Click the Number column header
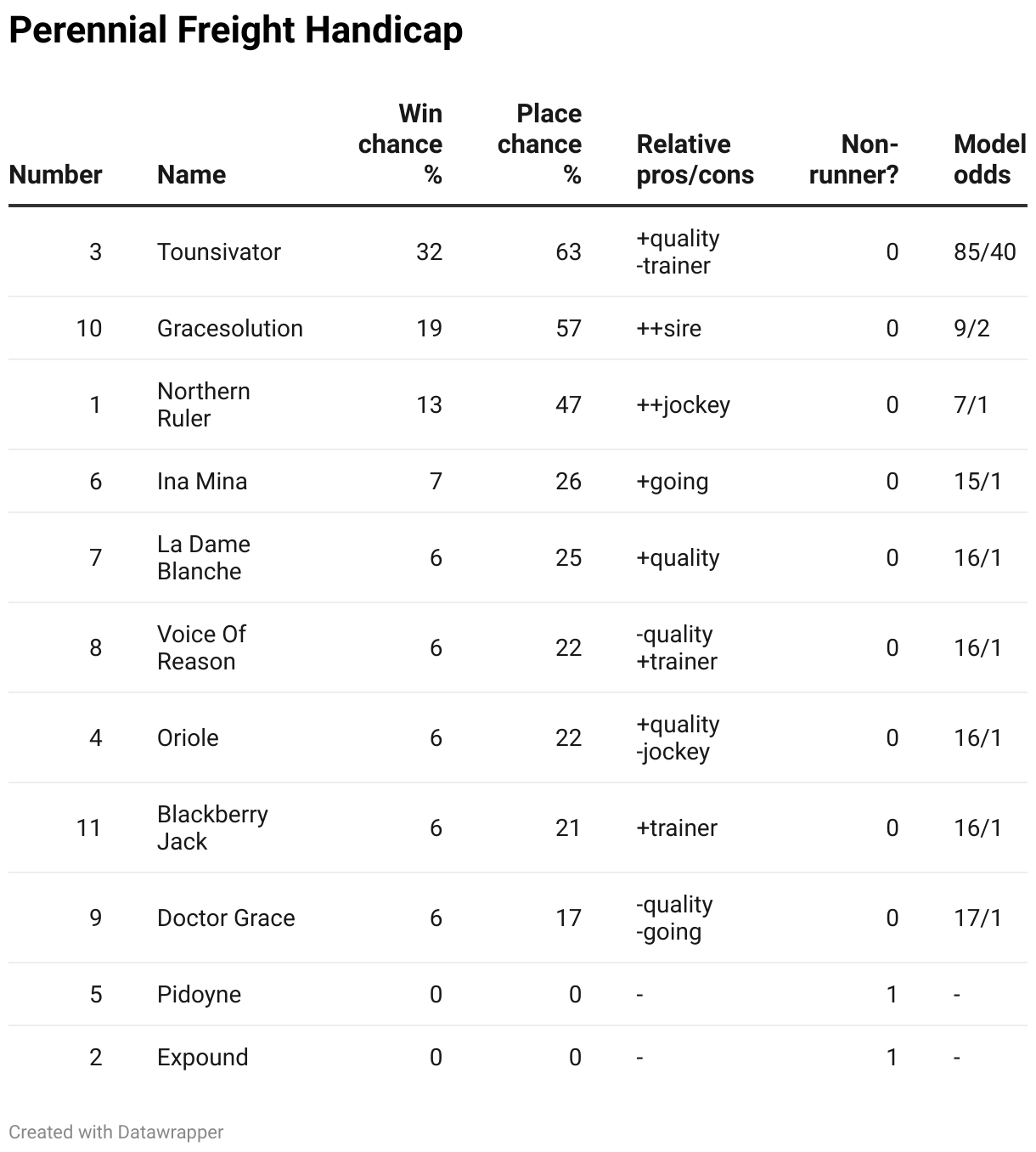This screenshot has height=1152, width=1036. click(55, 174)
